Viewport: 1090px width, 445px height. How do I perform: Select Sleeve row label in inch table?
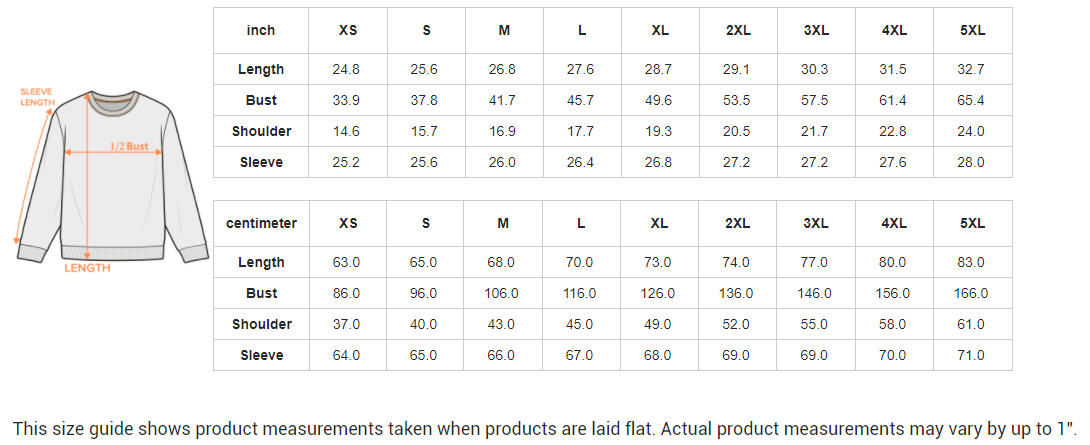261,162
